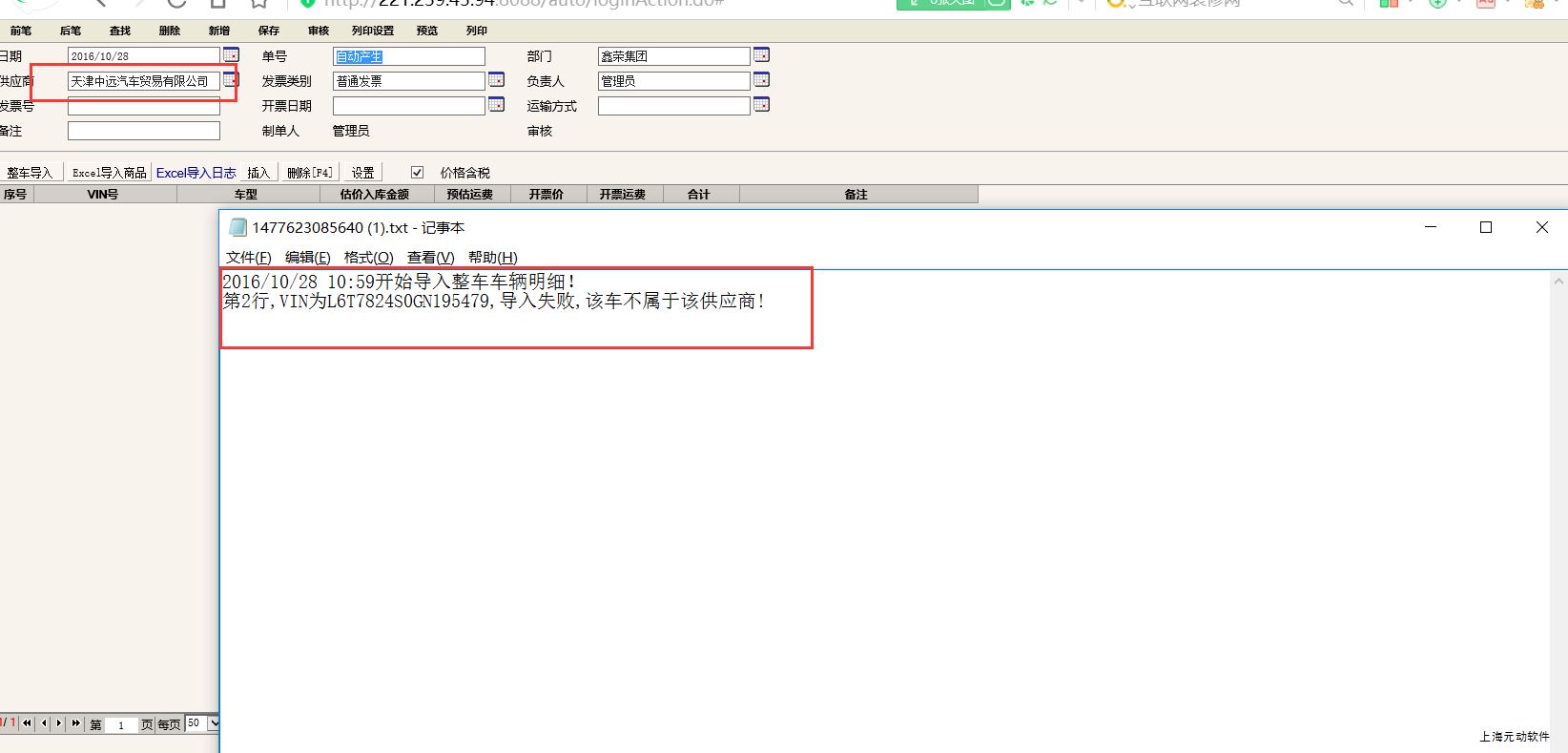
Task: Click the 审核 toolbar item
Action: pyautogui.click(x=319, y=31)
